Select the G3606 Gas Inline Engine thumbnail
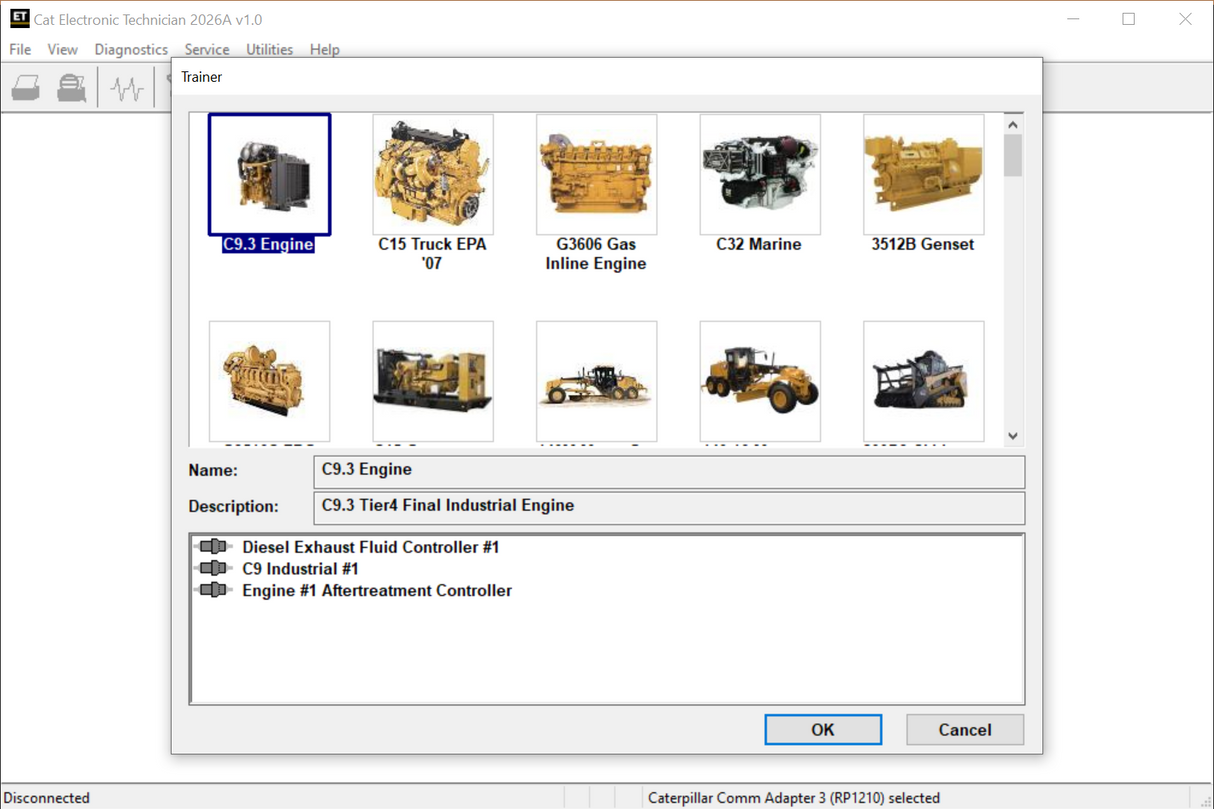Viewport: 1214px width, 809px height. pos(596,173)
